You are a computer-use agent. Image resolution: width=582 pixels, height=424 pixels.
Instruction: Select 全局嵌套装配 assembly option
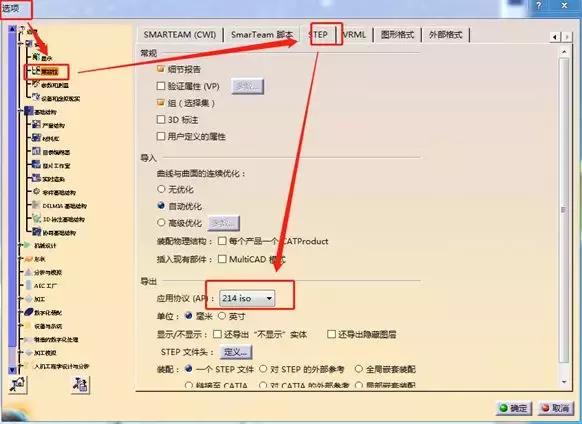pyautogui.click(x=359, y=369)
